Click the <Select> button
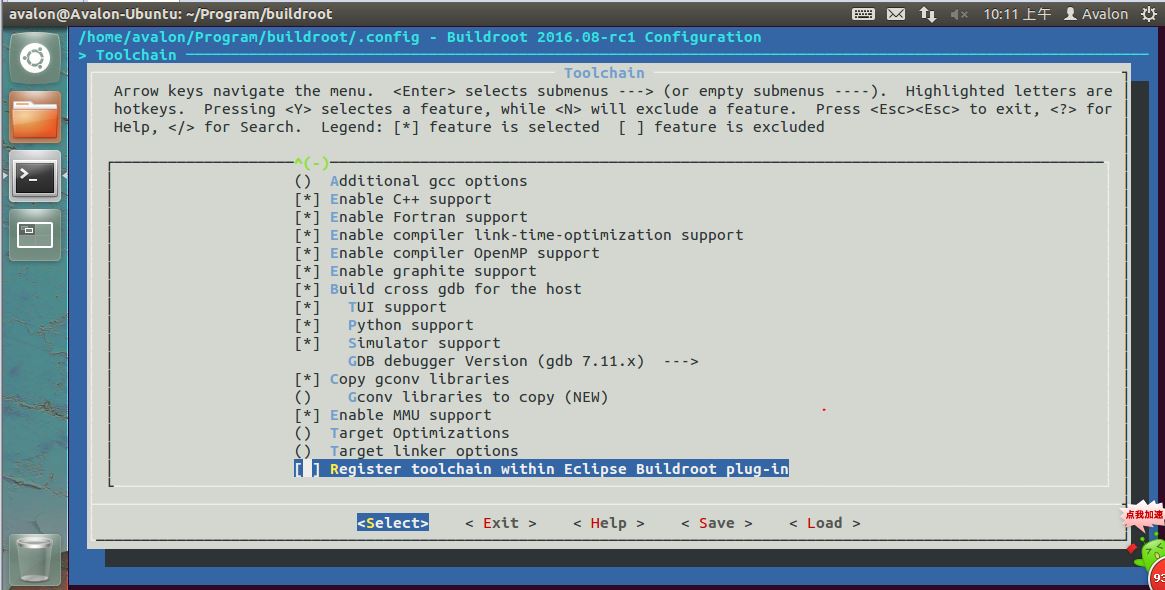 393,523
